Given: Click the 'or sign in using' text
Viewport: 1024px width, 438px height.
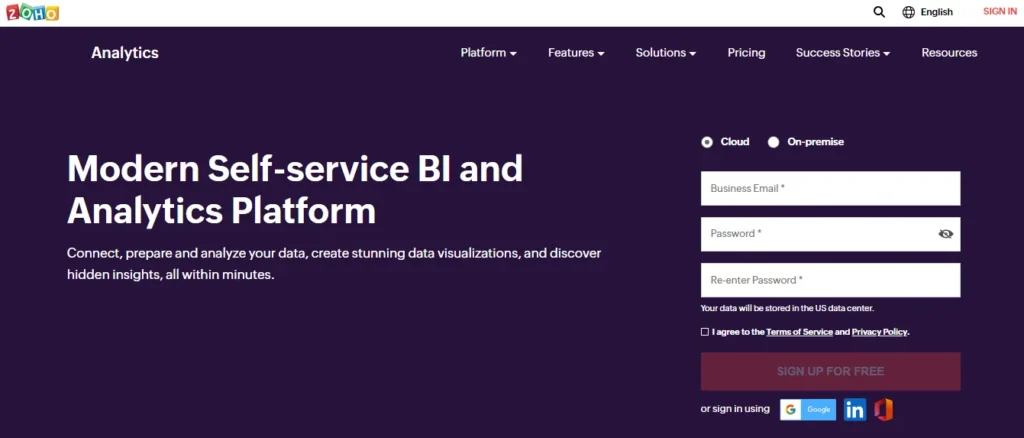Looking at the screenshot, I should pos(735,409).
